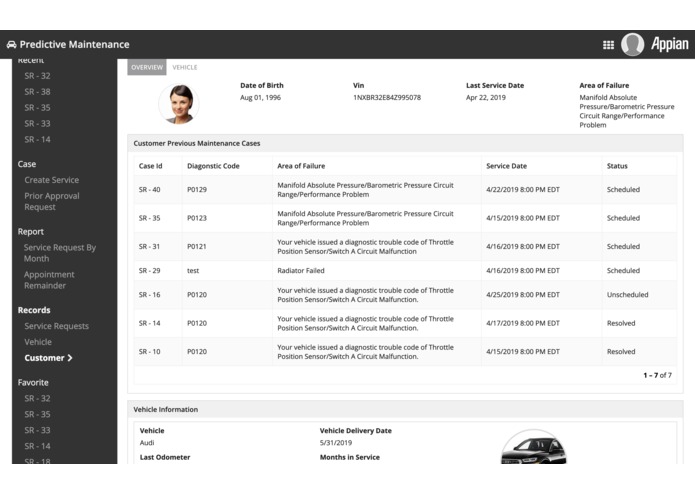695x494 pixels.
Task: Click diagnostic code P0123
Action: point(197,218)
